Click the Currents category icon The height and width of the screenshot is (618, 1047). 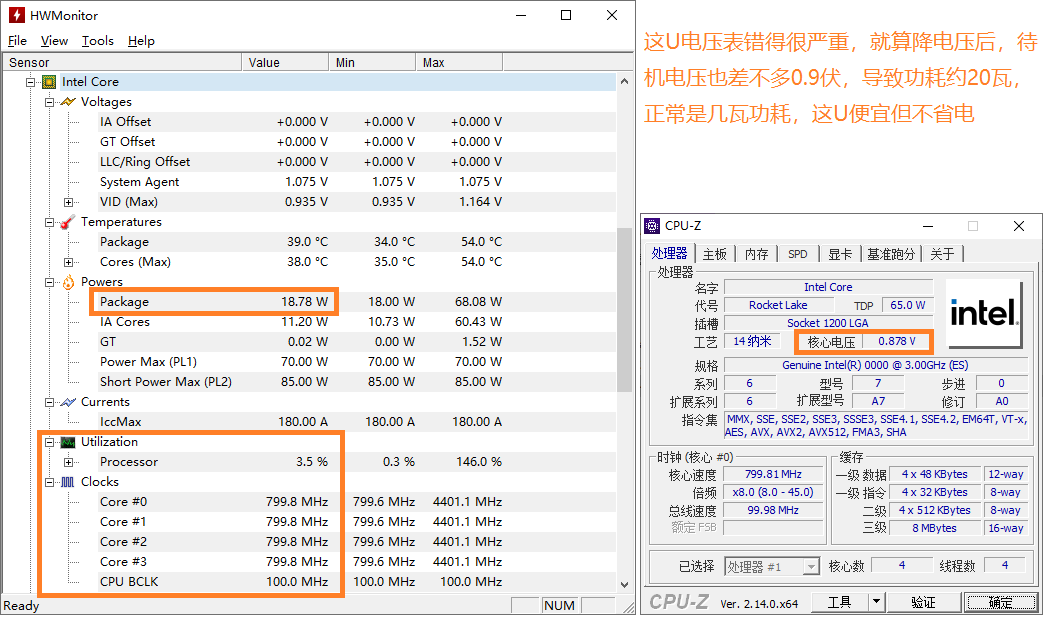(x=67, y=402)
